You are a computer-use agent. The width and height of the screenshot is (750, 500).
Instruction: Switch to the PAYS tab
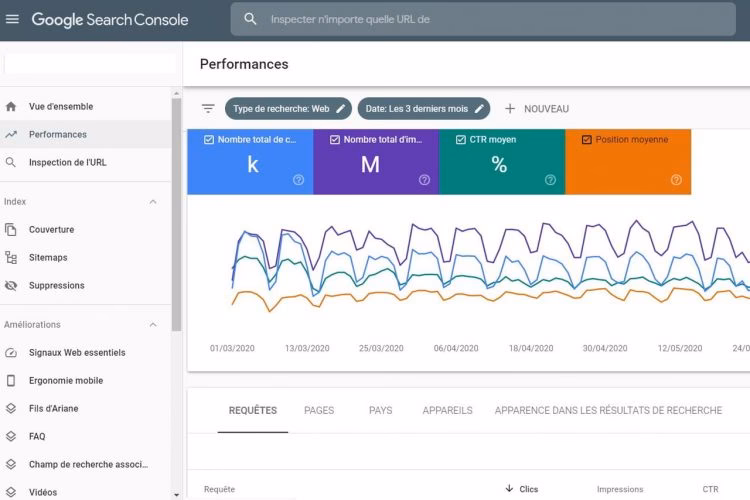point(380,411)
